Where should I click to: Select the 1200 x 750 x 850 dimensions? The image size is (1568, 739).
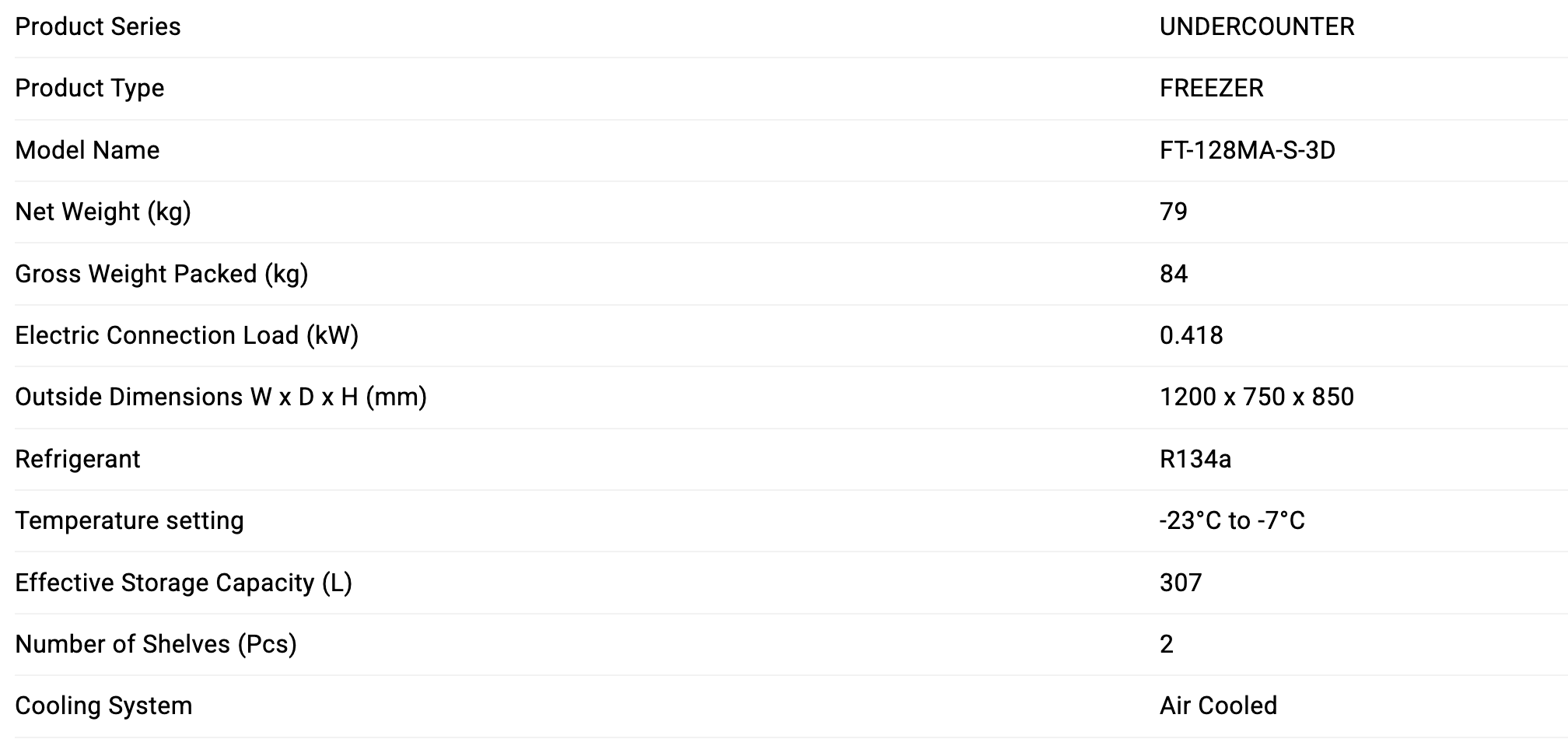[x=1256, y=397]
